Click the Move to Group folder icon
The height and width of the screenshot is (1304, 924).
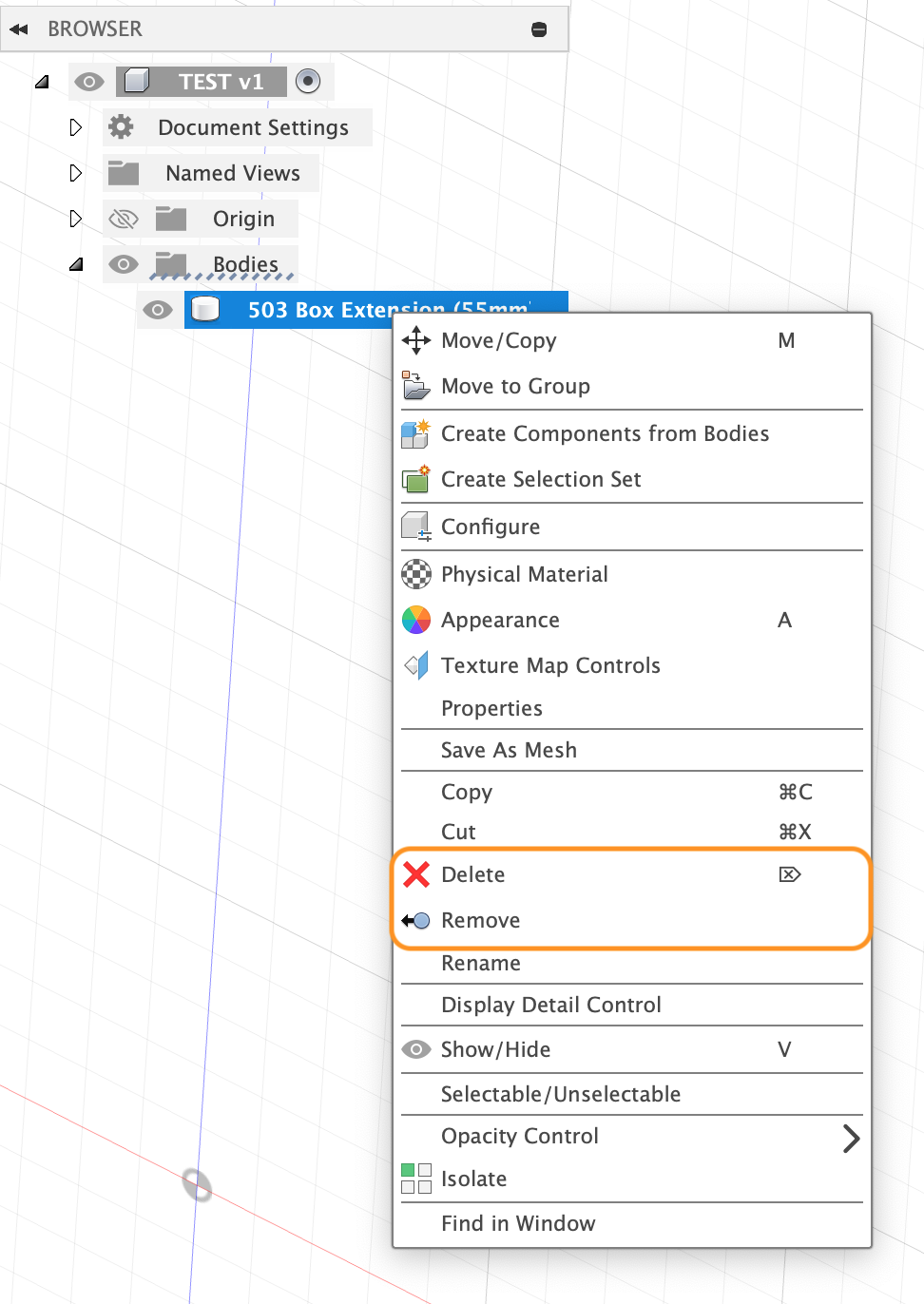(415, 386)
